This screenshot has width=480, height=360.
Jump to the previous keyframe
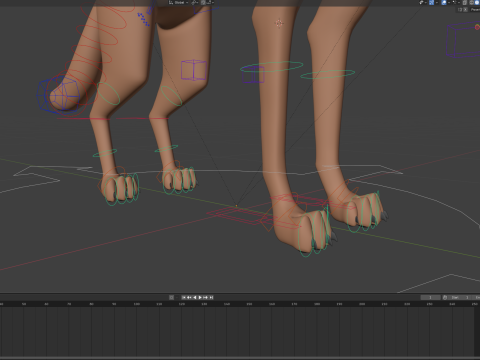[189, 297]
